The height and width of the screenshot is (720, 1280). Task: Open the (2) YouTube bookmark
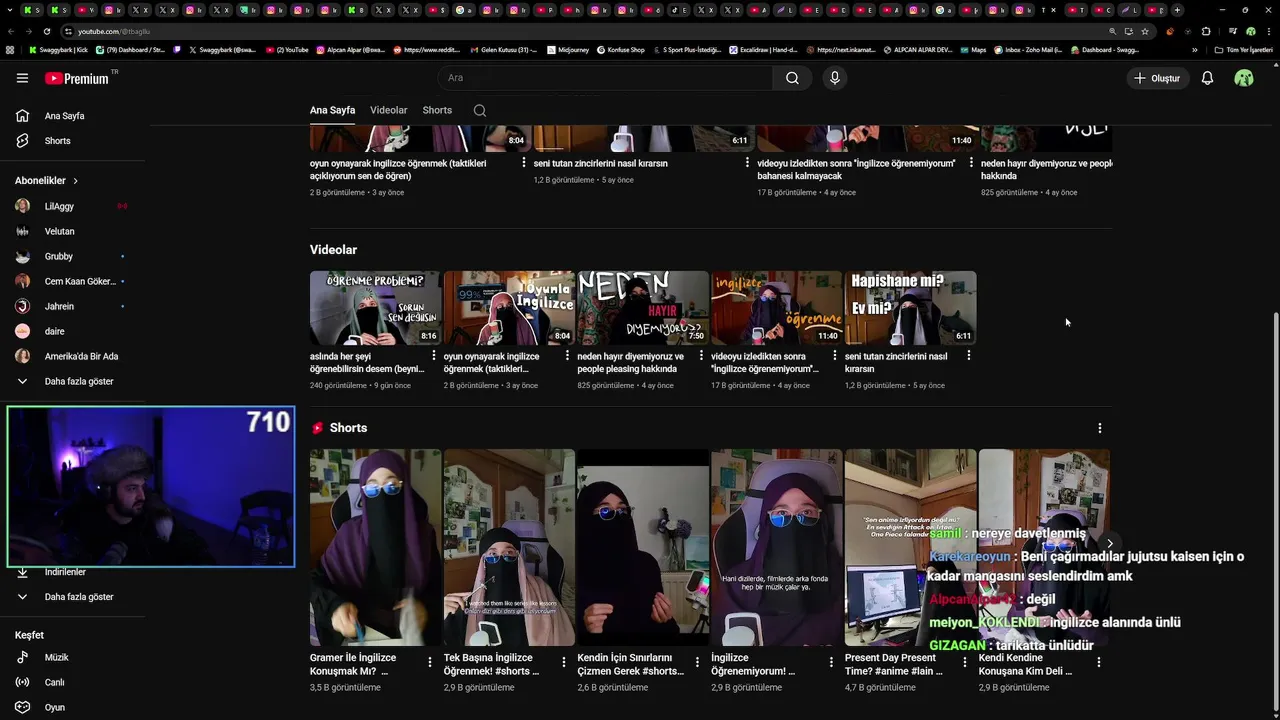coord(288,49)
